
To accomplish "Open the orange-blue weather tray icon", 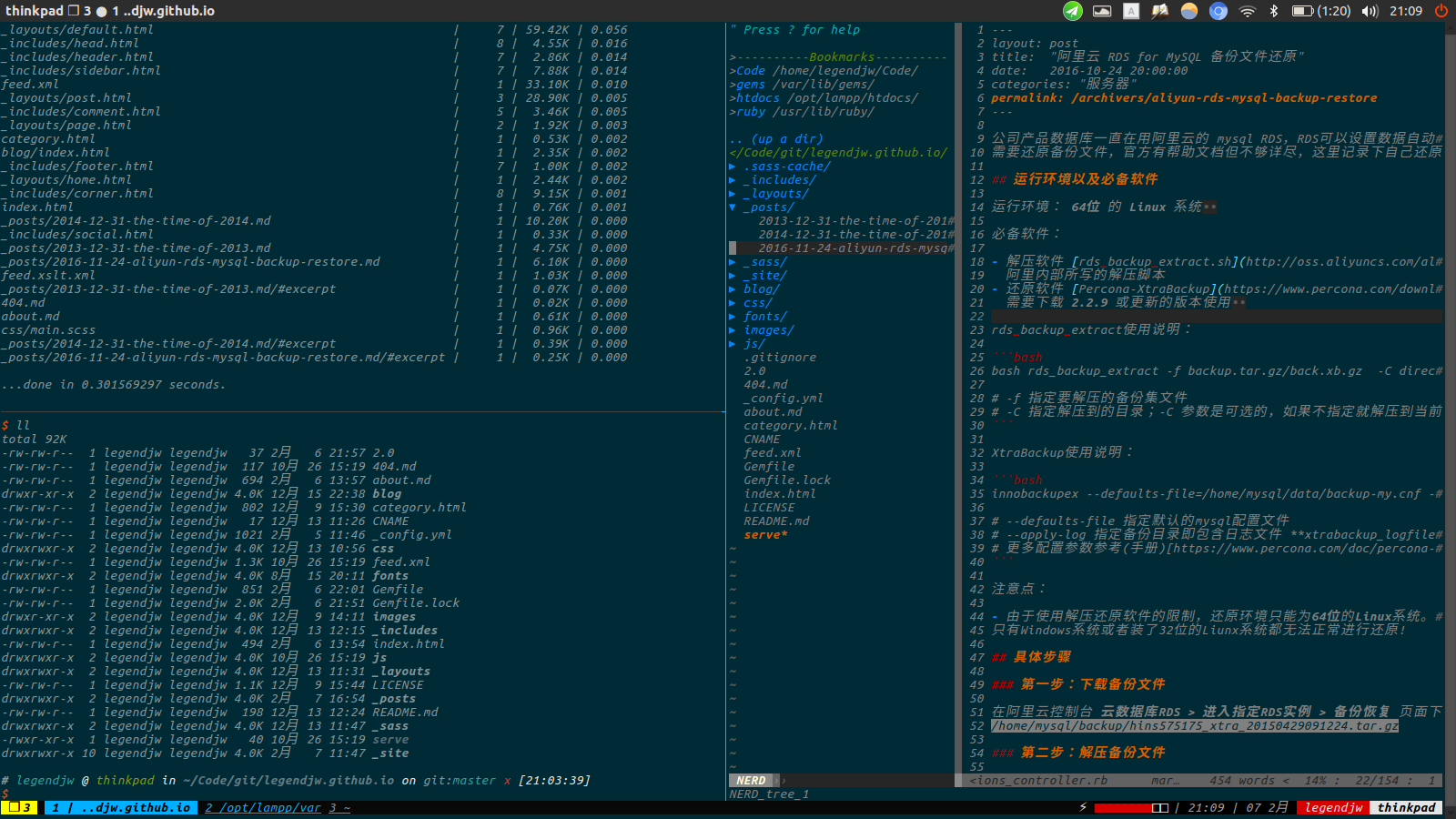I will pyautogui.click(x=1189, y=11).
